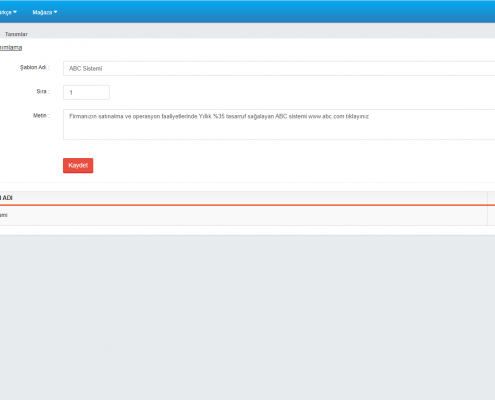Open the Türkçe language menu
The height and width of the screenshot is (400, 495).
click(8, 12)
